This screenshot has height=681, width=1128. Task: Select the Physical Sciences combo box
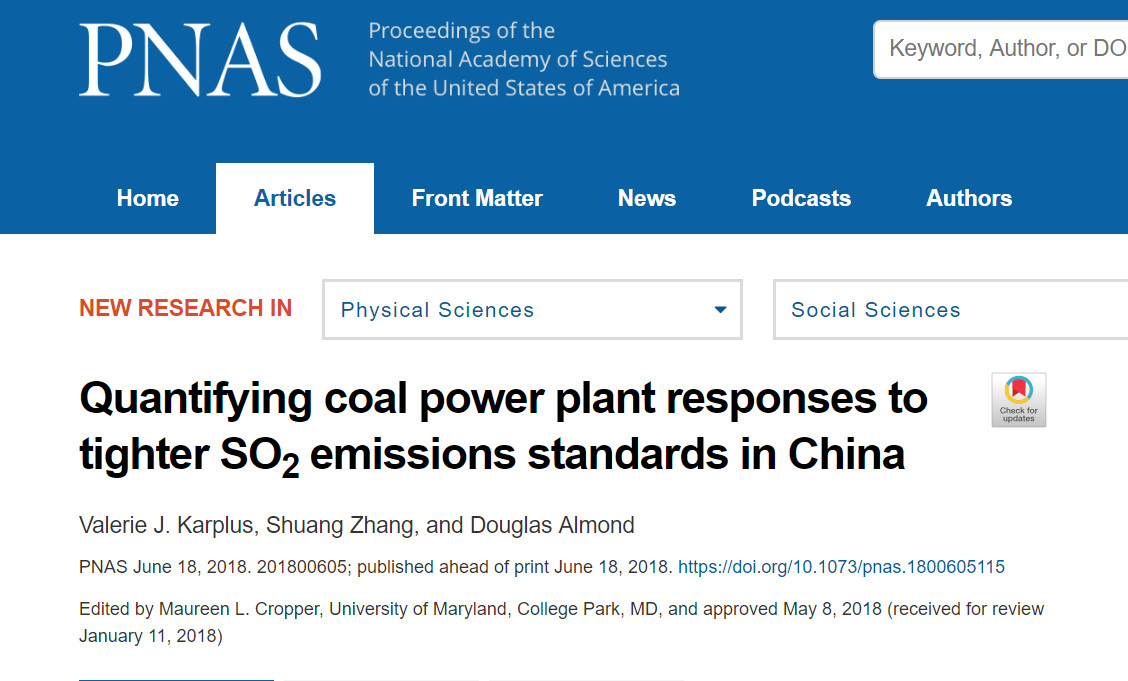[x=532, y=310]
